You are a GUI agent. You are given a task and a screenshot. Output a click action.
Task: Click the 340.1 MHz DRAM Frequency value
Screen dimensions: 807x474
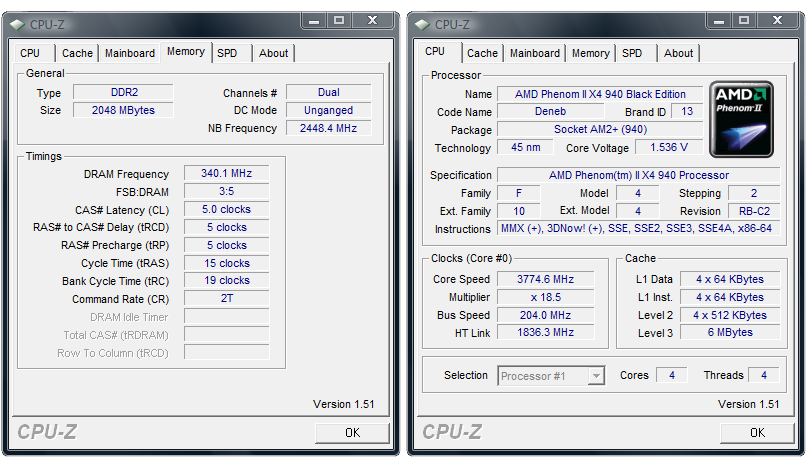tap(226, 173)
